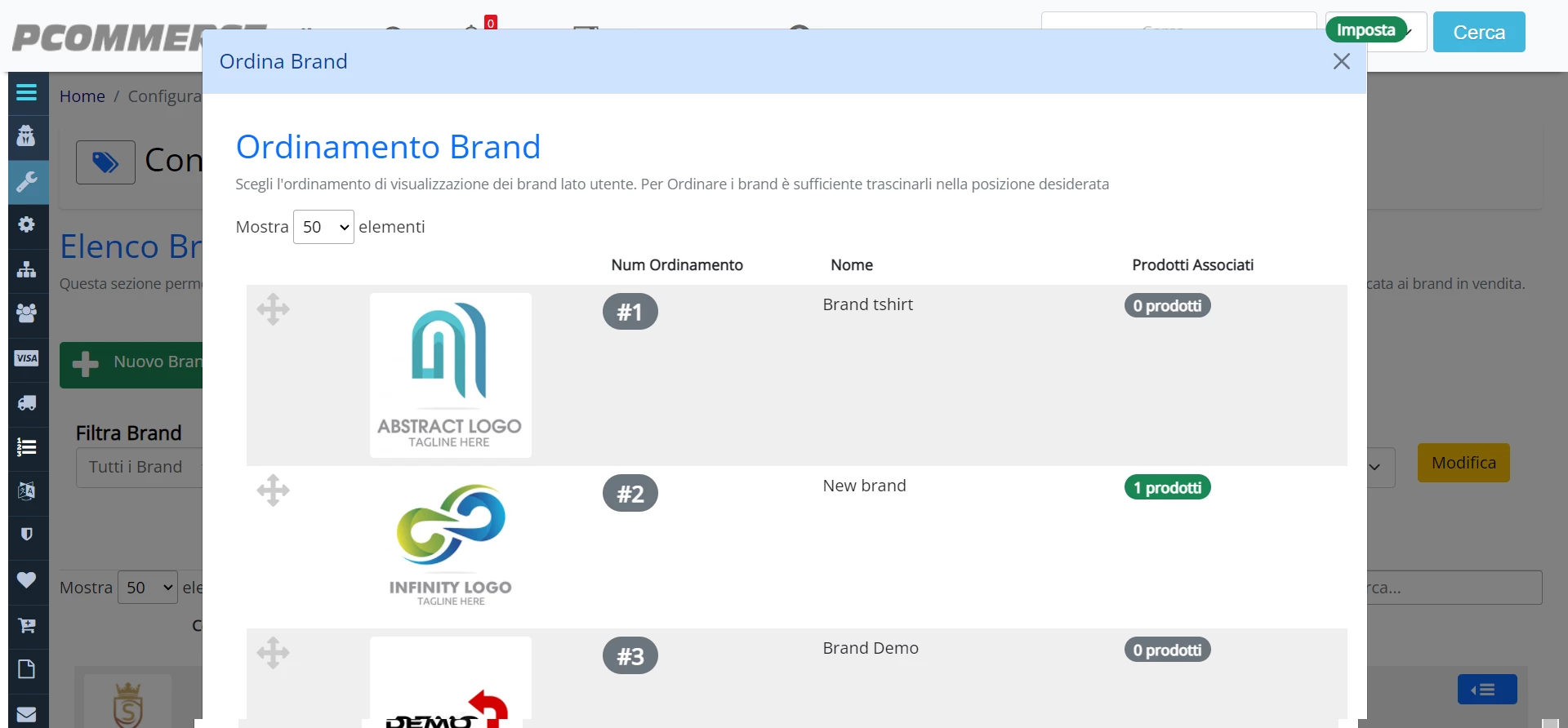Viewport: 1568px width, 728px height.
Task: Click the red notification badge in header
Action: click(x=491, y=23)
